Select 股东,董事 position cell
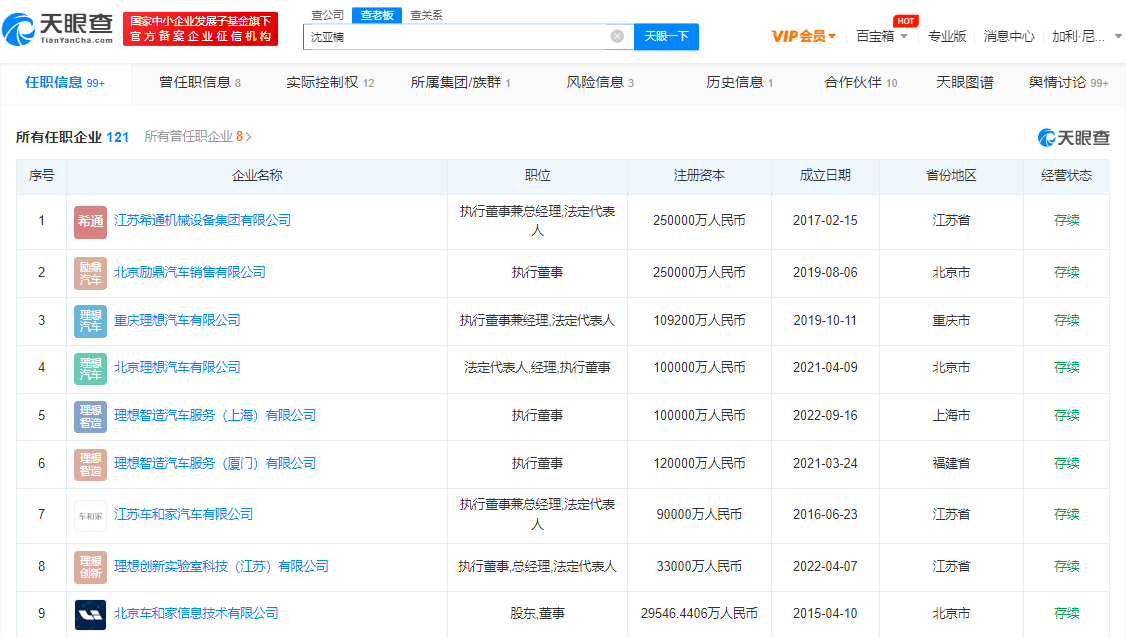1126x638 pixels. (537, 614)
